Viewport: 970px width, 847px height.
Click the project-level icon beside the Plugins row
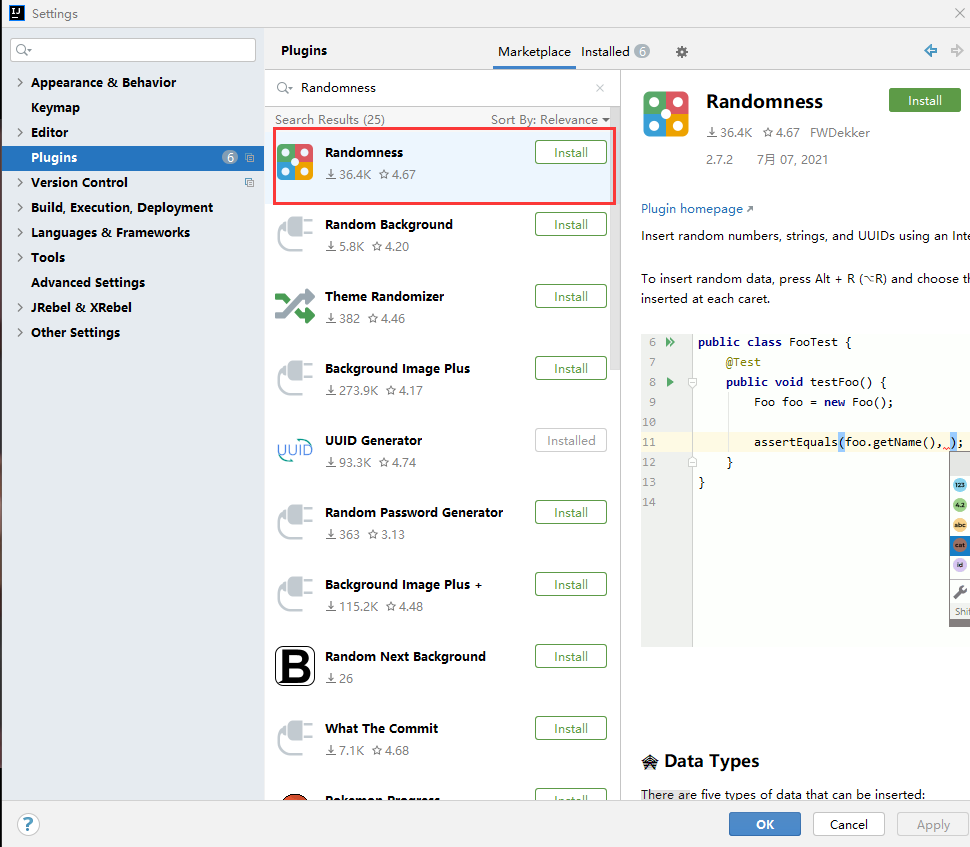coord(249,158)
